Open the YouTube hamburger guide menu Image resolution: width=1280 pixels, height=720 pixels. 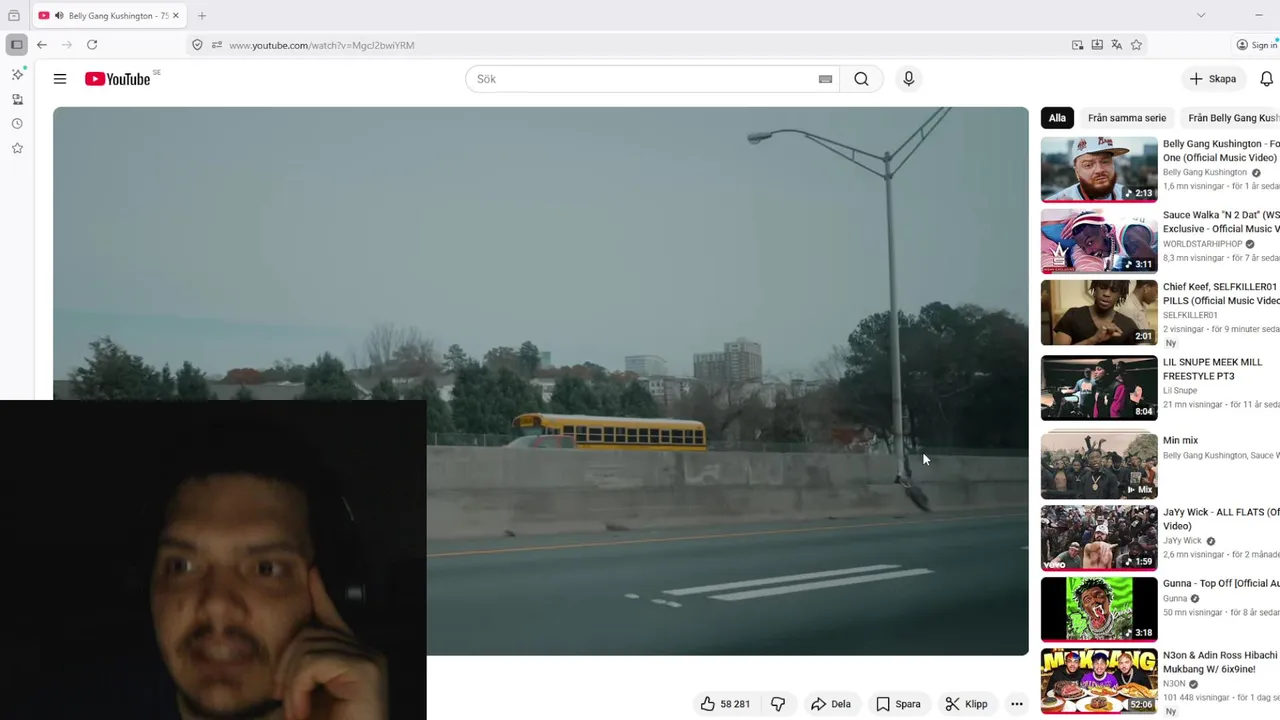pos(60,79)
